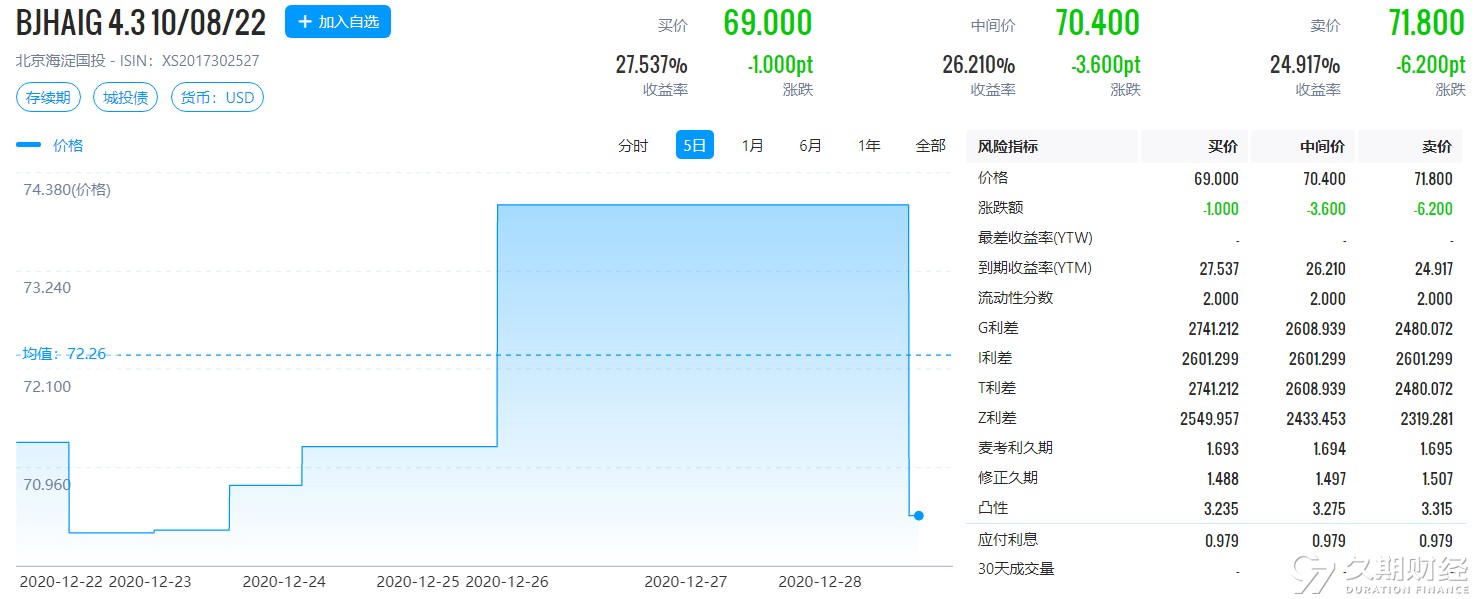1474x599 pixels.
Task: Click the 72.100 axis label
Action: [x=47, y=386]
